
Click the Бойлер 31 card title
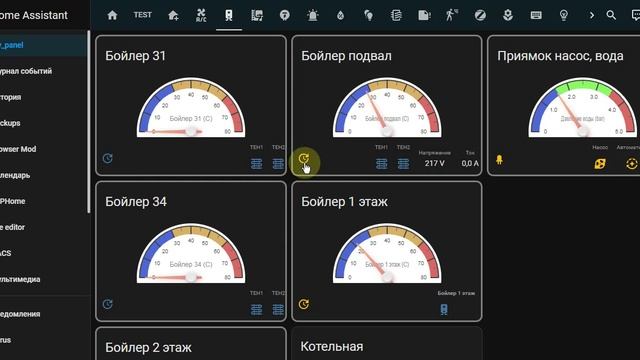coord(136,56)
